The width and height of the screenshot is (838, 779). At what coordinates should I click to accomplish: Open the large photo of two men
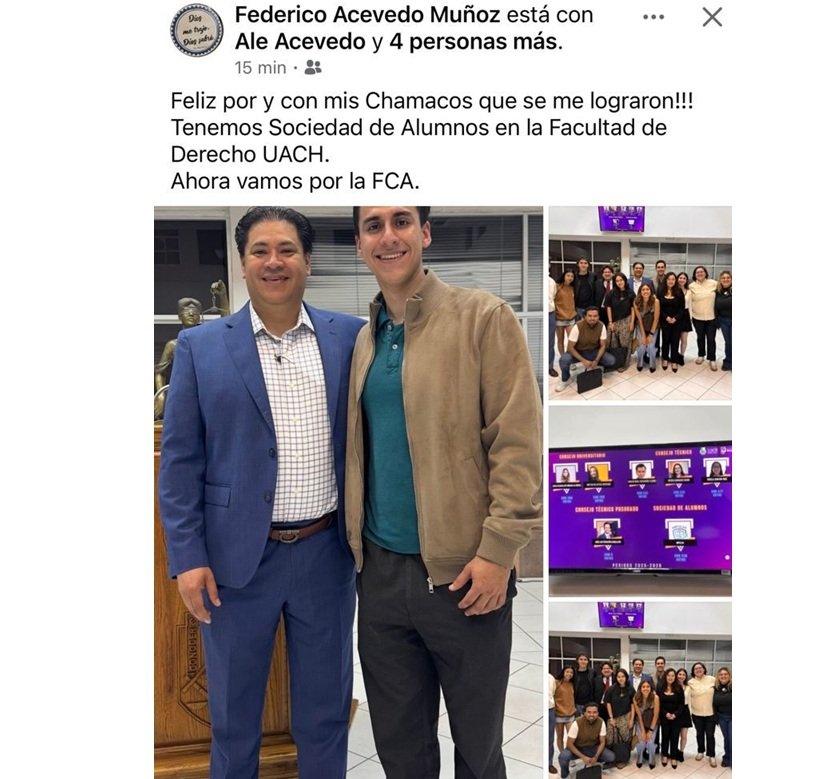(x=348, y=490)
